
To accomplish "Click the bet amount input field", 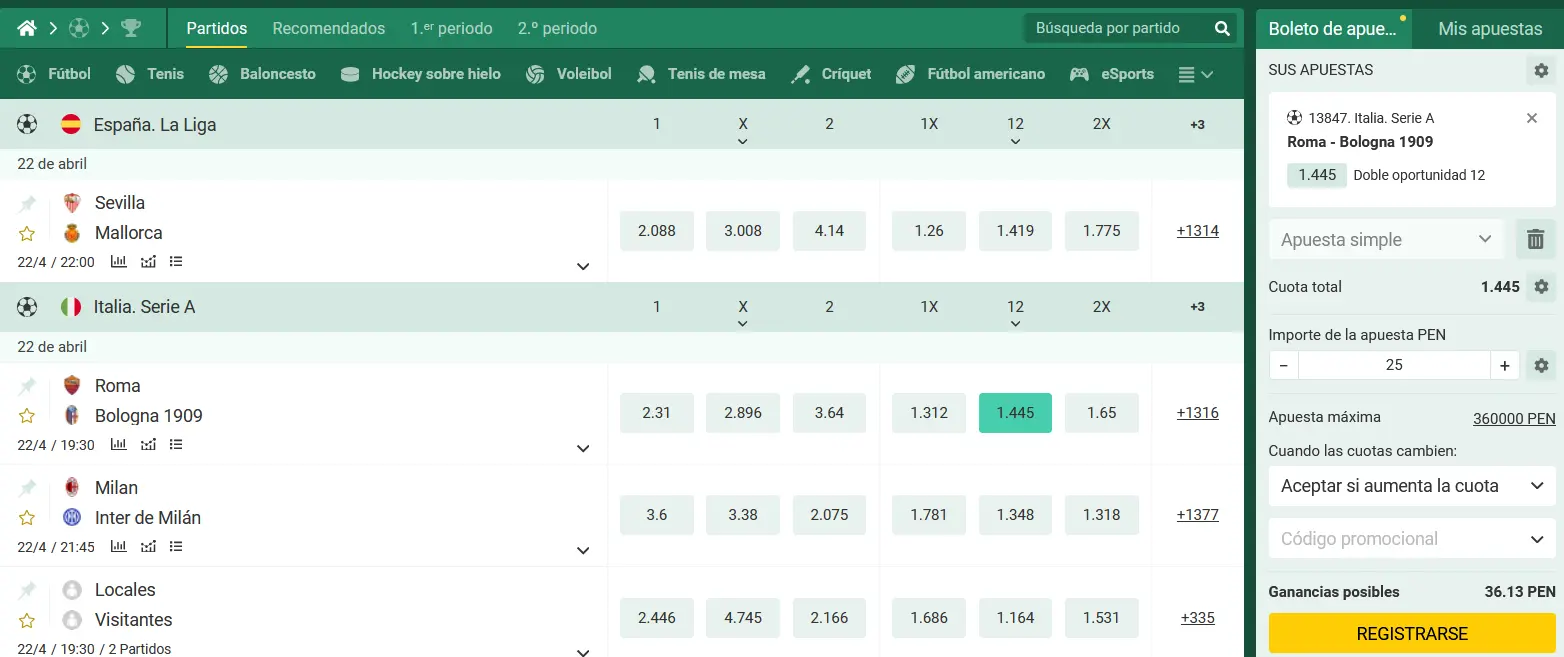I will pos(1394,364).
